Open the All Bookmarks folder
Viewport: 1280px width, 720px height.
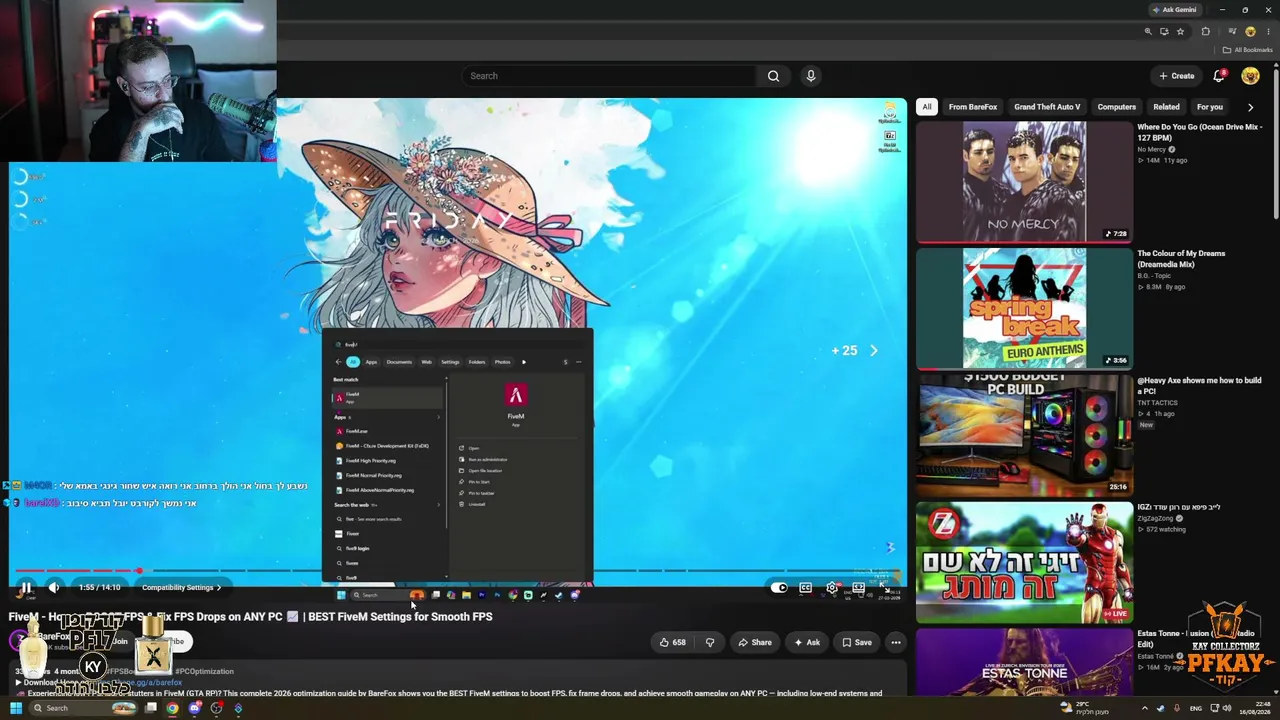(x=1247, y=50)
